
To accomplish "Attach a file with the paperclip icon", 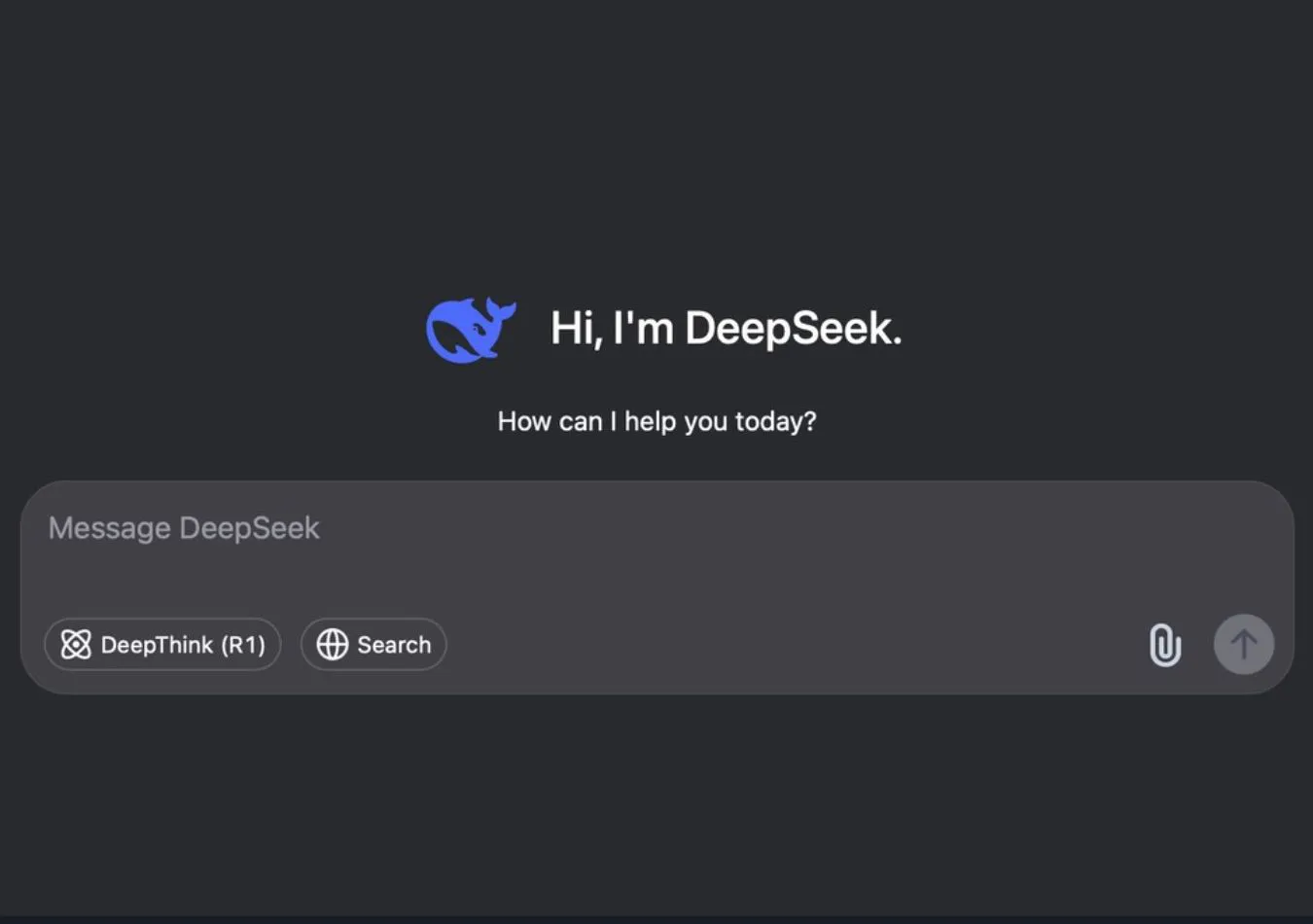I will coord(1165,645).
